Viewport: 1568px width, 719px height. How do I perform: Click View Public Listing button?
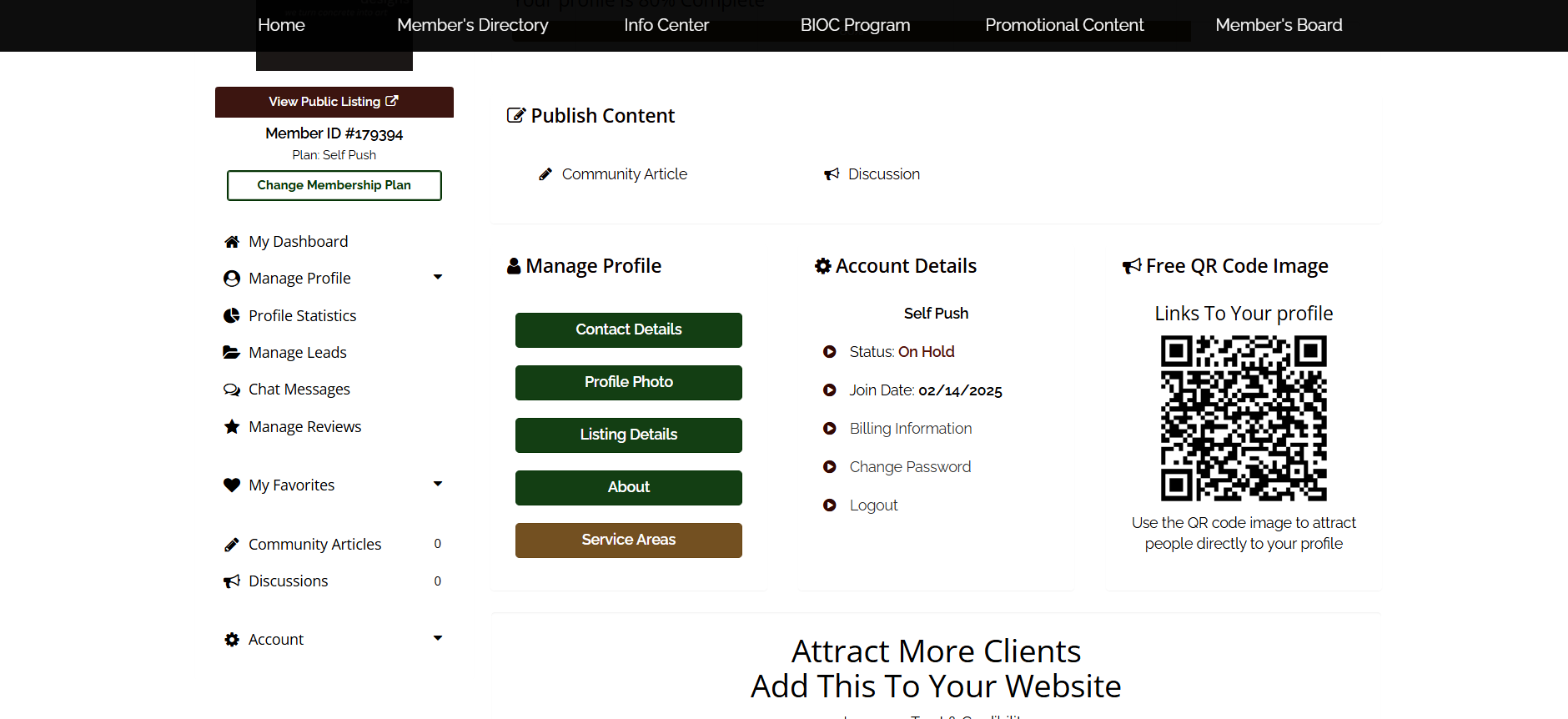(x=334, y=102)
